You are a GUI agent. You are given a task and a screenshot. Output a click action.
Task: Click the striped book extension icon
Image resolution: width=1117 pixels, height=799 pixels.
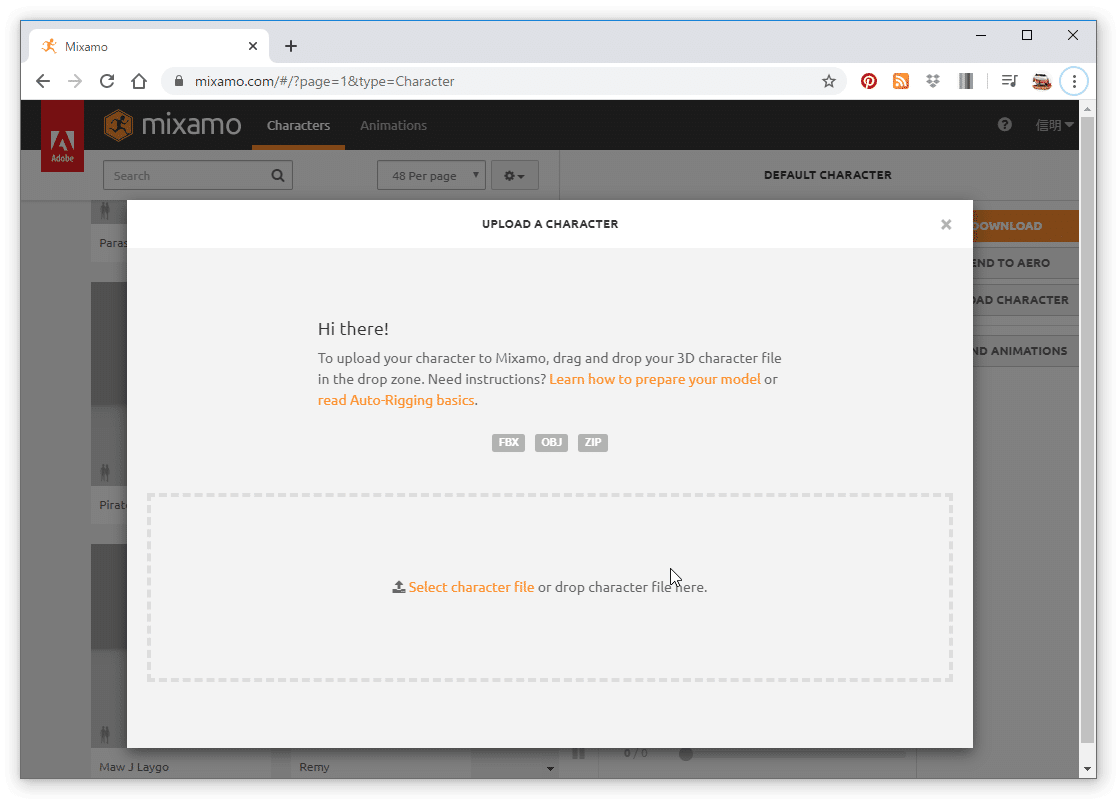click(x=965, y=81)
